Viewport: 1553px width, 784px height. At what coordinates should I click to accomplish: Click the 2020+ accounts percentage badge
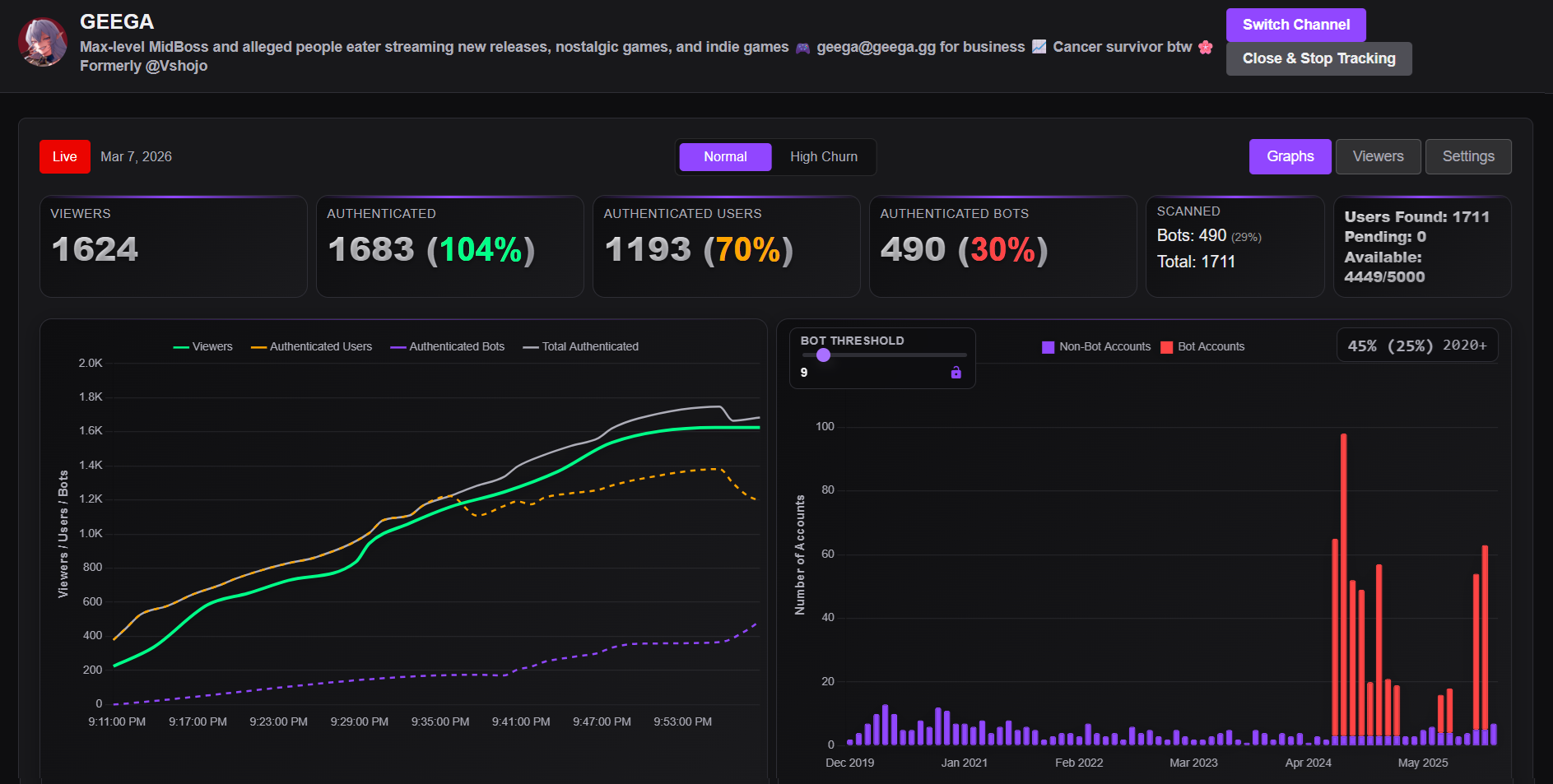coord(1417,346)
